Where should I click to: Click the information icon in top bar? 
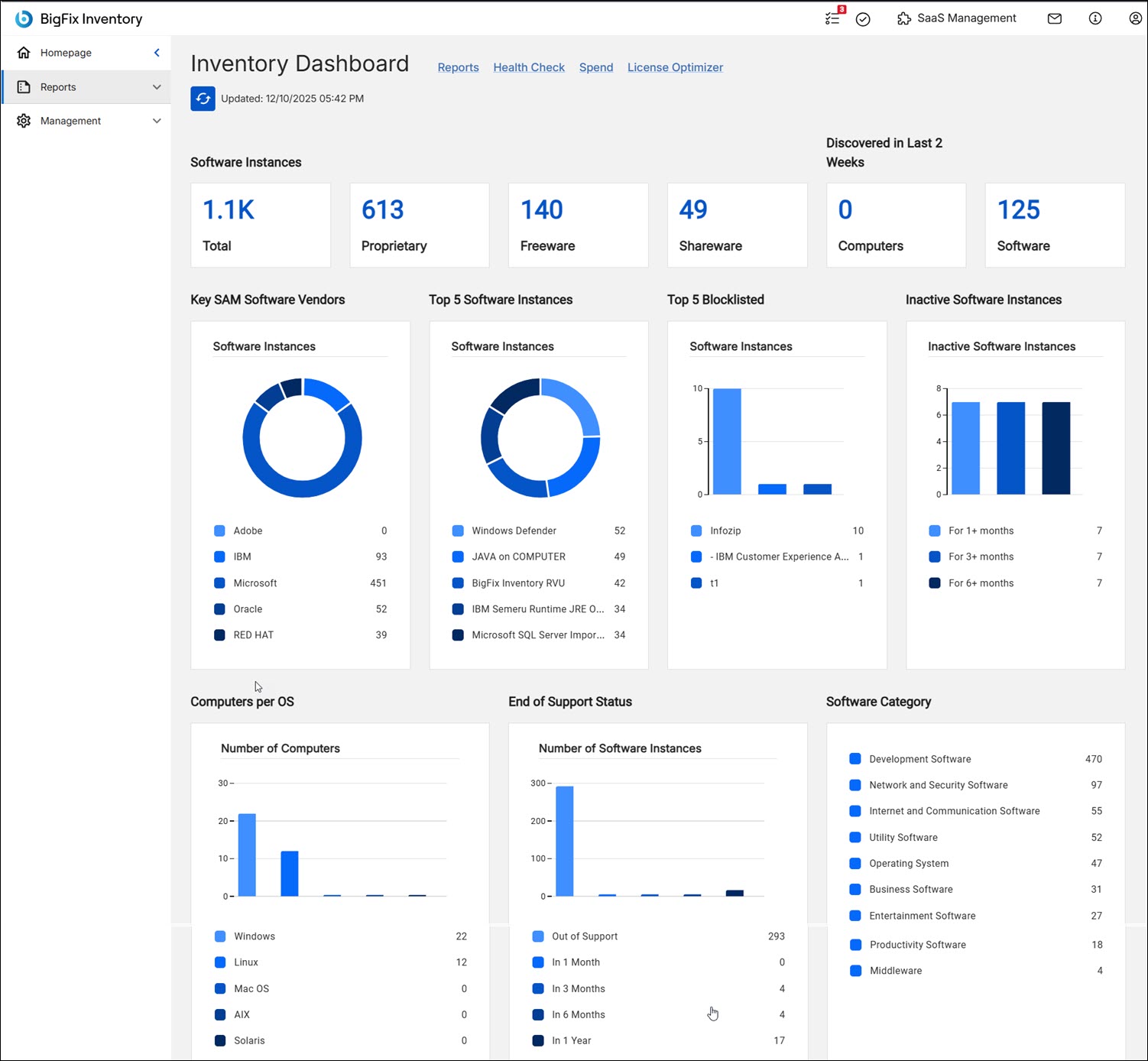[1094, 18]
